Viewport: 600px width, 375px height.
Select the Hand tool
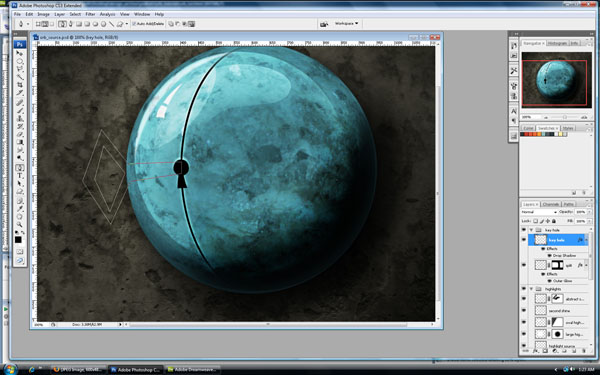click(x=20, y=217)
